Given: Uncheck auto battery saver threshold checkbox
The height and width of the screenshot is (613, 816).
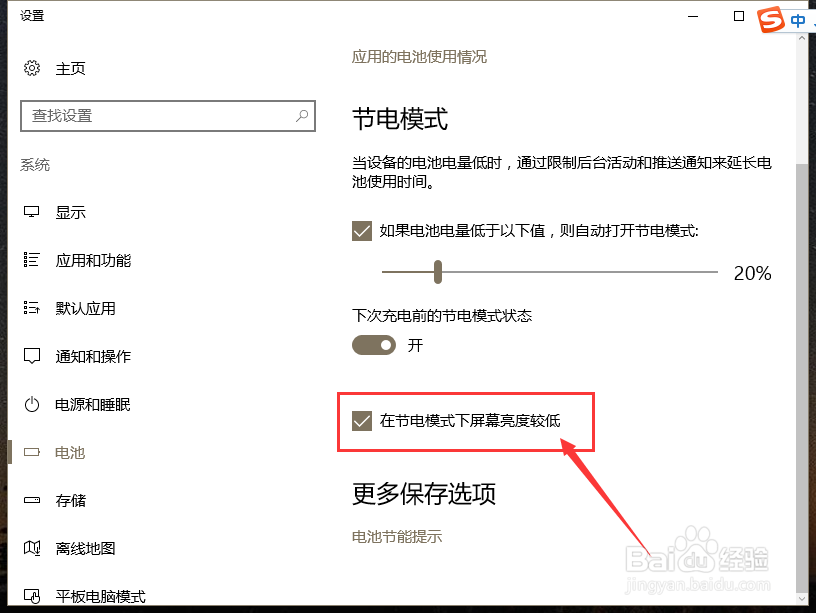Looking at the screenshot, I should point(362,231).
